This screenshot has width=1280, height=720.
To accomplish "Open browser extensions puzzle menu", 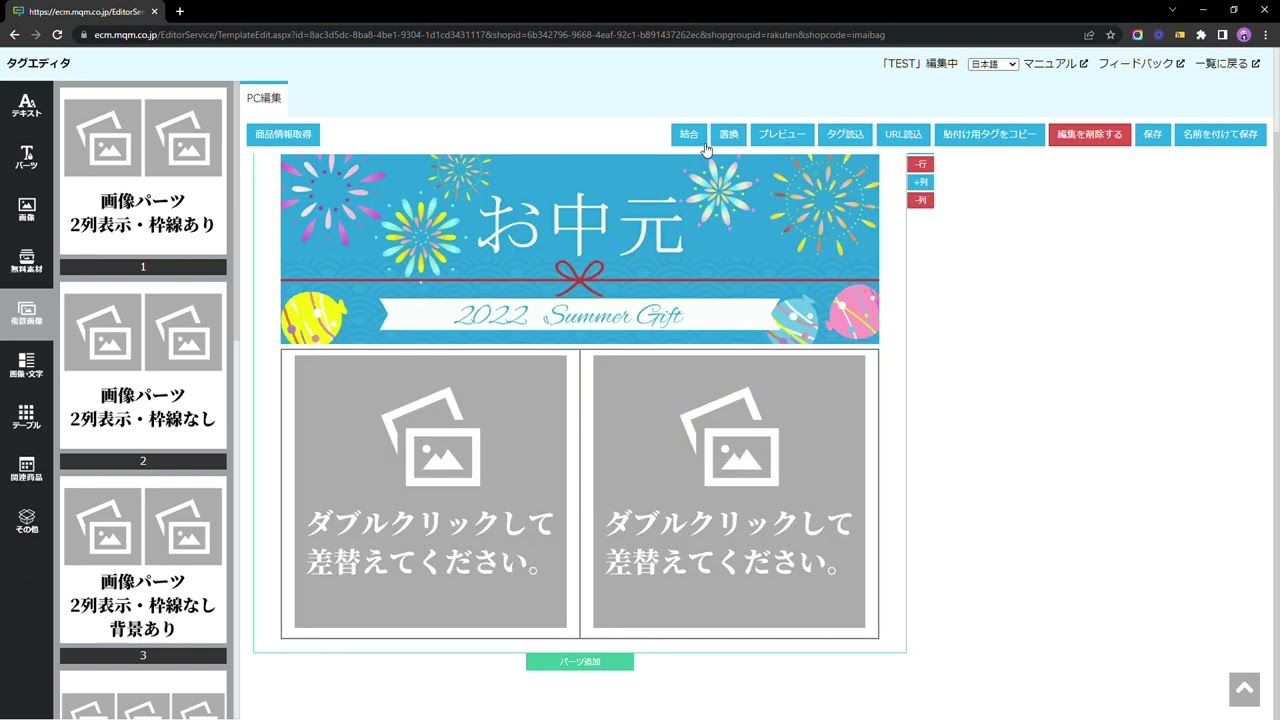I will pyautogui.click(x=1201, y=35).
